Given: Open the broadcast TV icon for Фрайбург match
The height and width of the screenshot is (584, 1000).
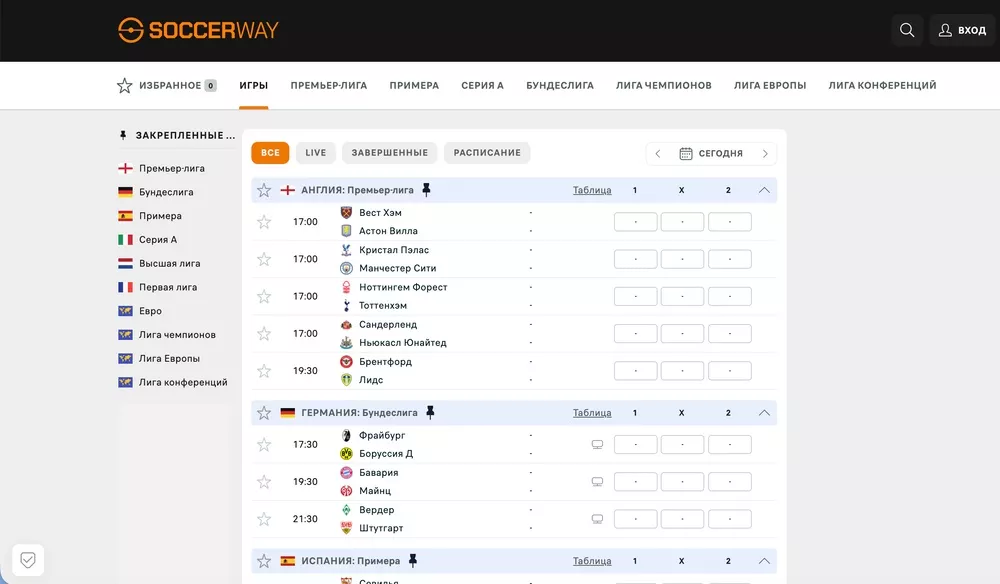Looking at the screenshot, I should pyautogui.click(x=598, y=443).
